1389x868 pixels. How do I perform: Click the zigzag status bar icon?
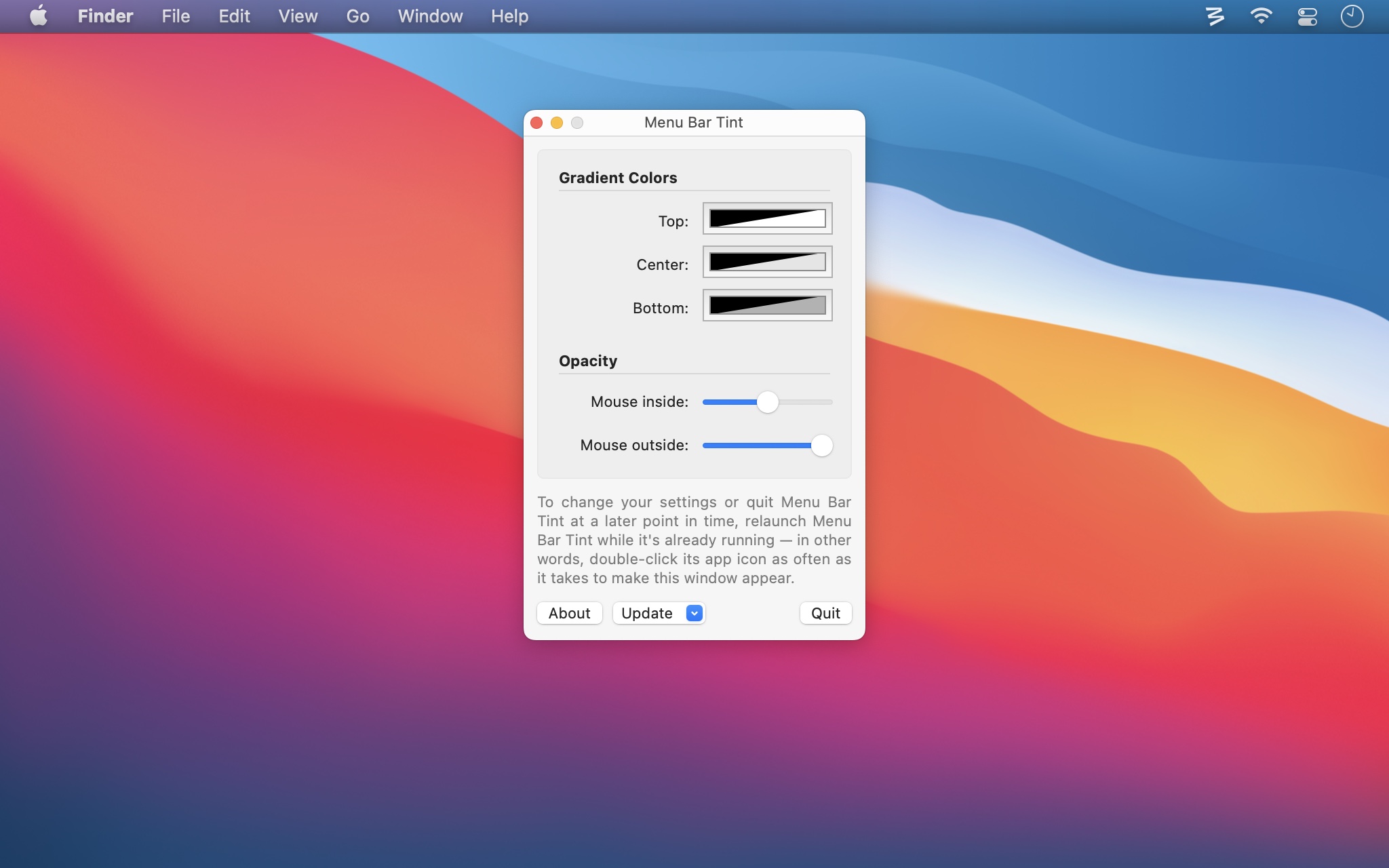1214,16
